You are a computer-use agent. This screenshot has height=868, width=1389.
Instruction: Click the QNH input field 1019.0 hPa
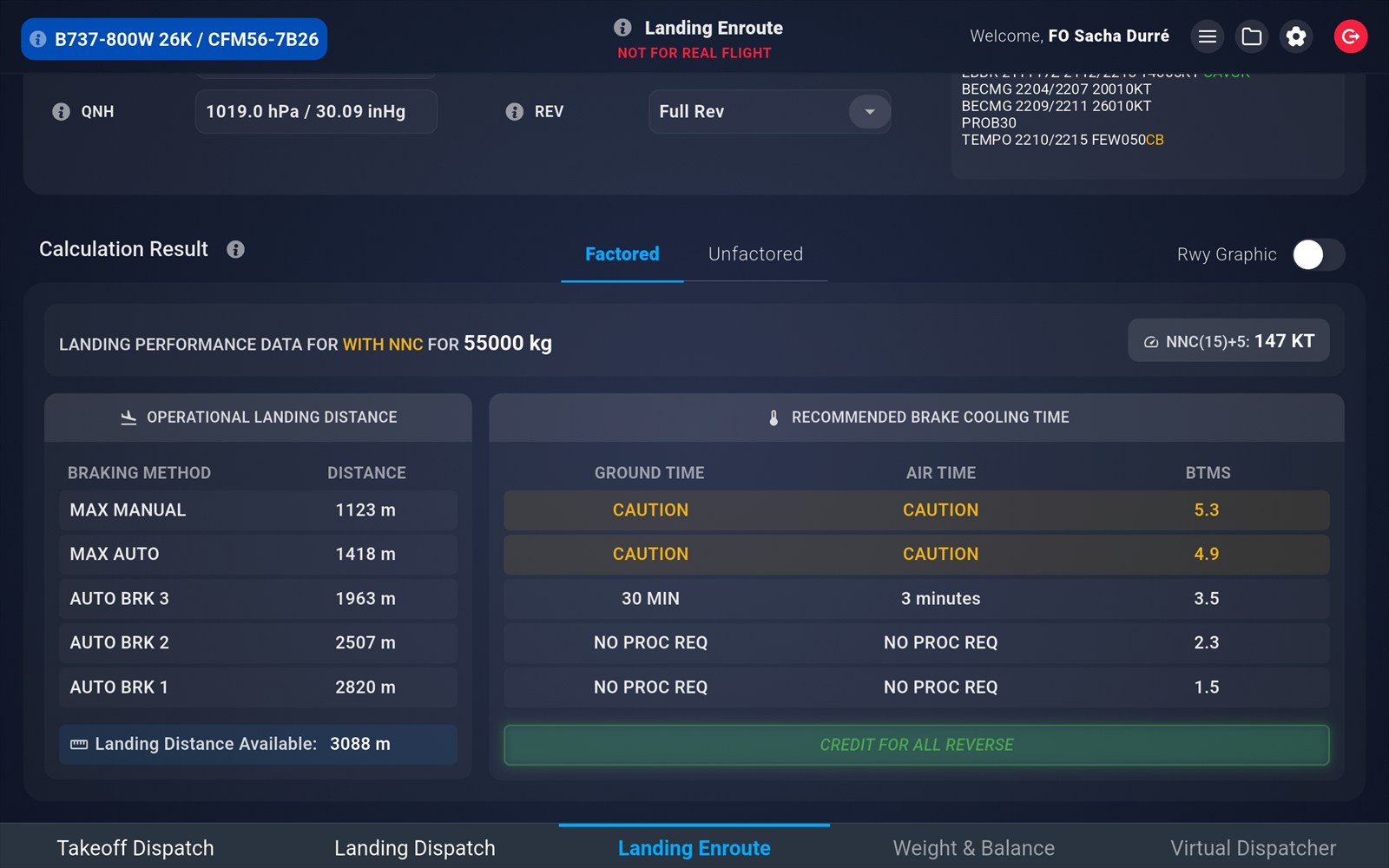point(316,111)
